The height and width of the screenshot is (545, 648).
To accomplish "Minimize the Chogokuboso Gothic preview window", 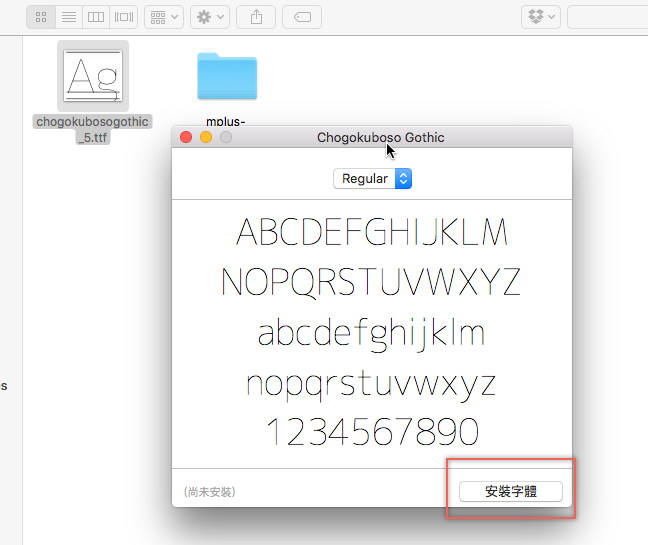I will click(x=206, y=137).
